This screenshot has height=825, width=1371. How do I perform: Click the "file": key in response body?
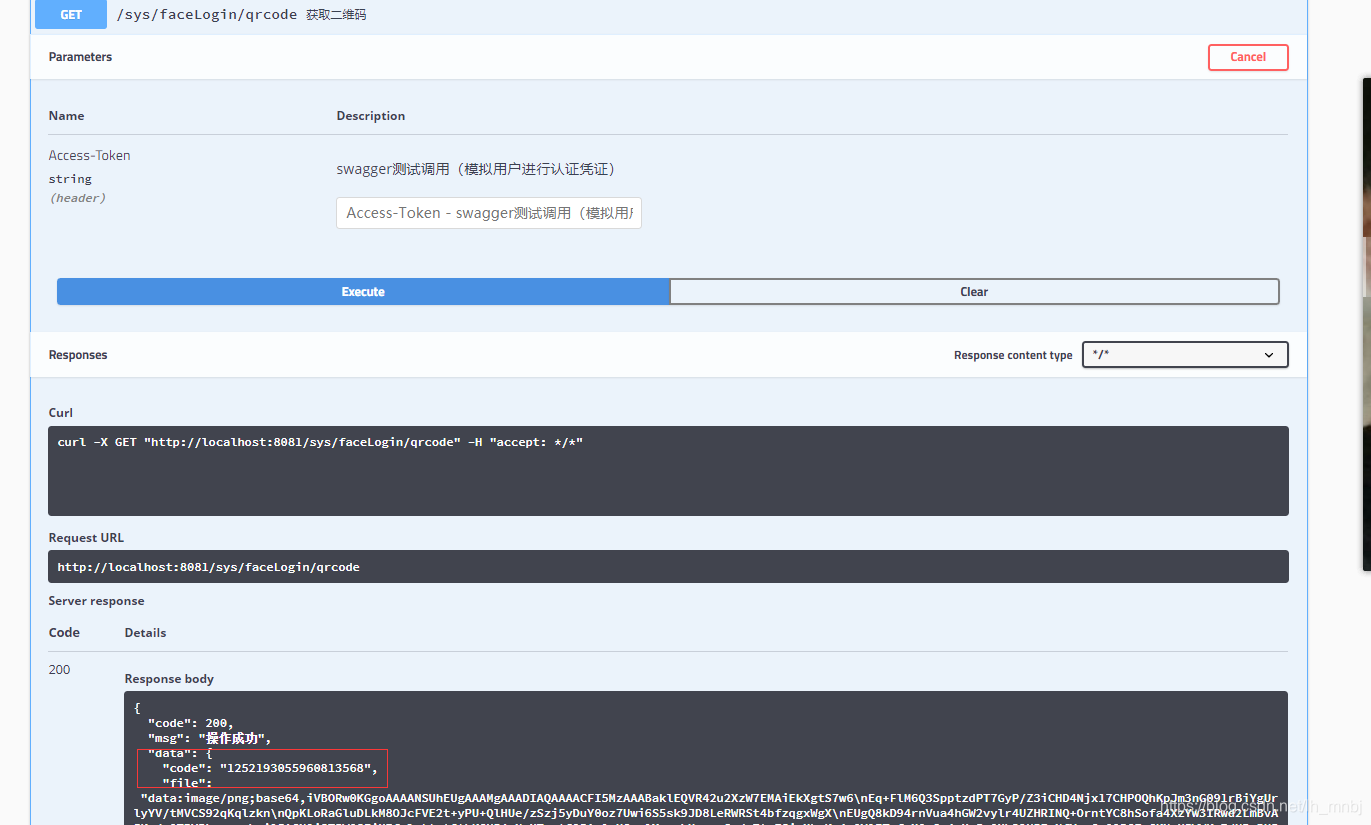pos(187,783)
